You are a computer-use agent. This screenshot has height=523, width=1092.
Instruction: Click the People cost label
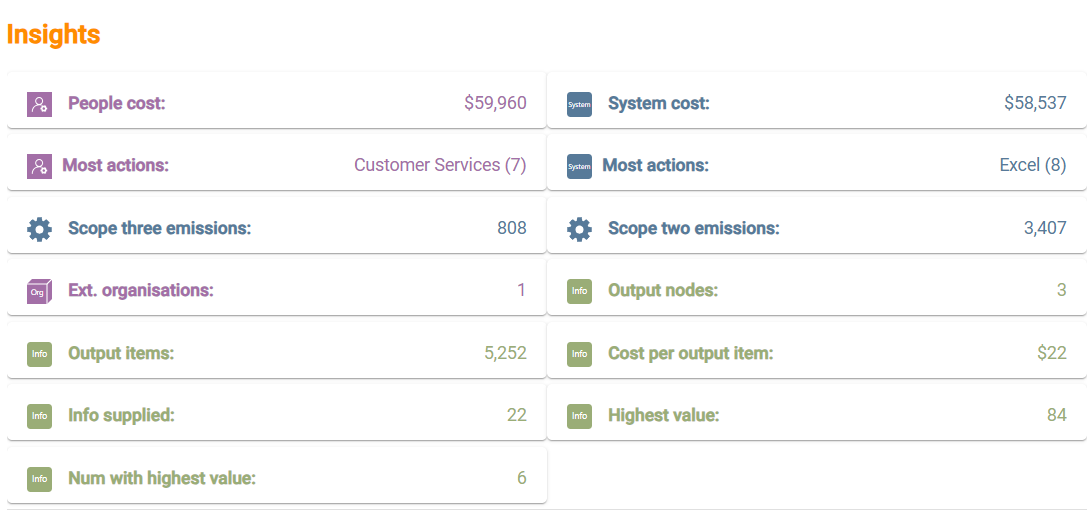(x=116, y=103)
